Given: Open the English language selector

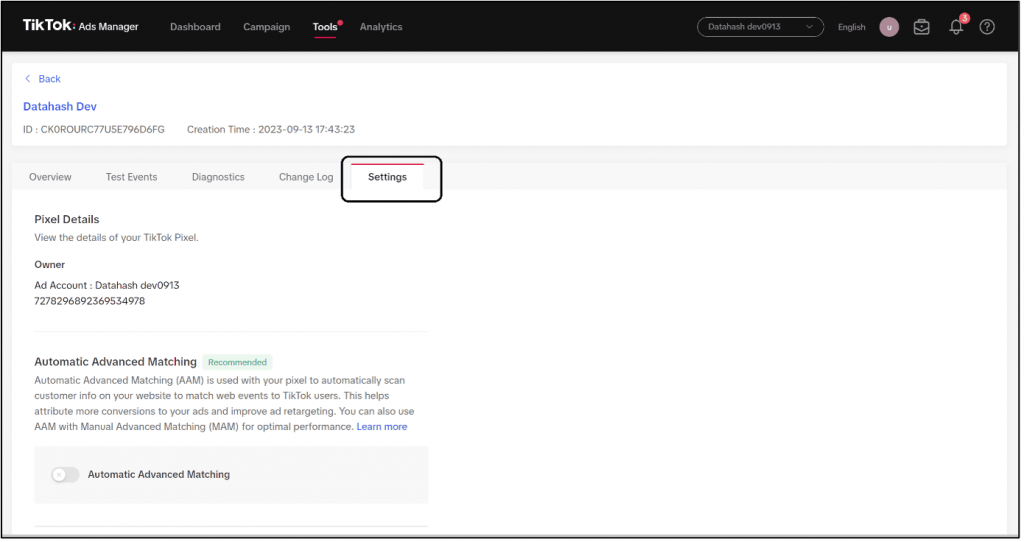Looking at the screenshot, I should [x=851, y=27].
